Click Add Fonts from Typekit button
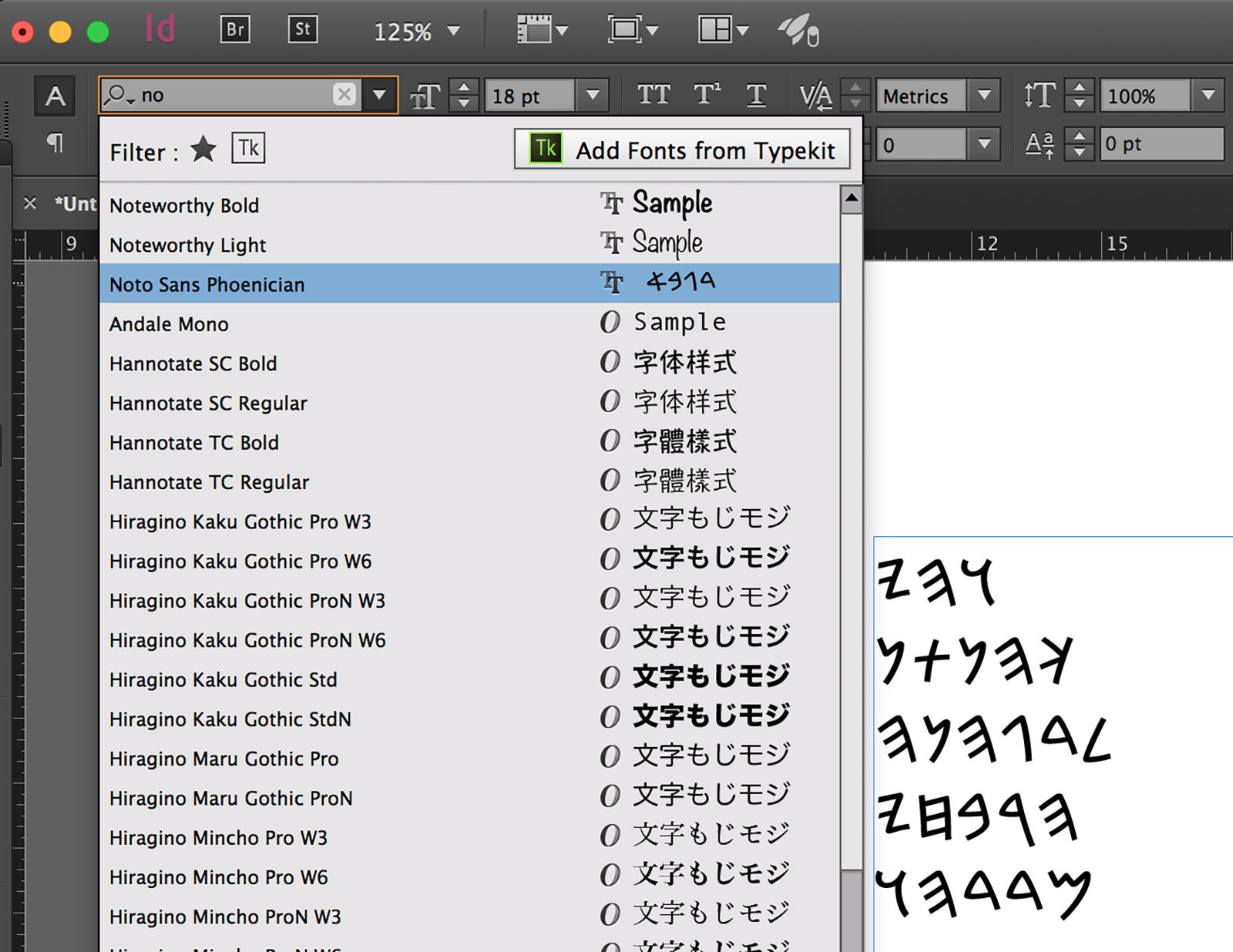 coord(682,149)
